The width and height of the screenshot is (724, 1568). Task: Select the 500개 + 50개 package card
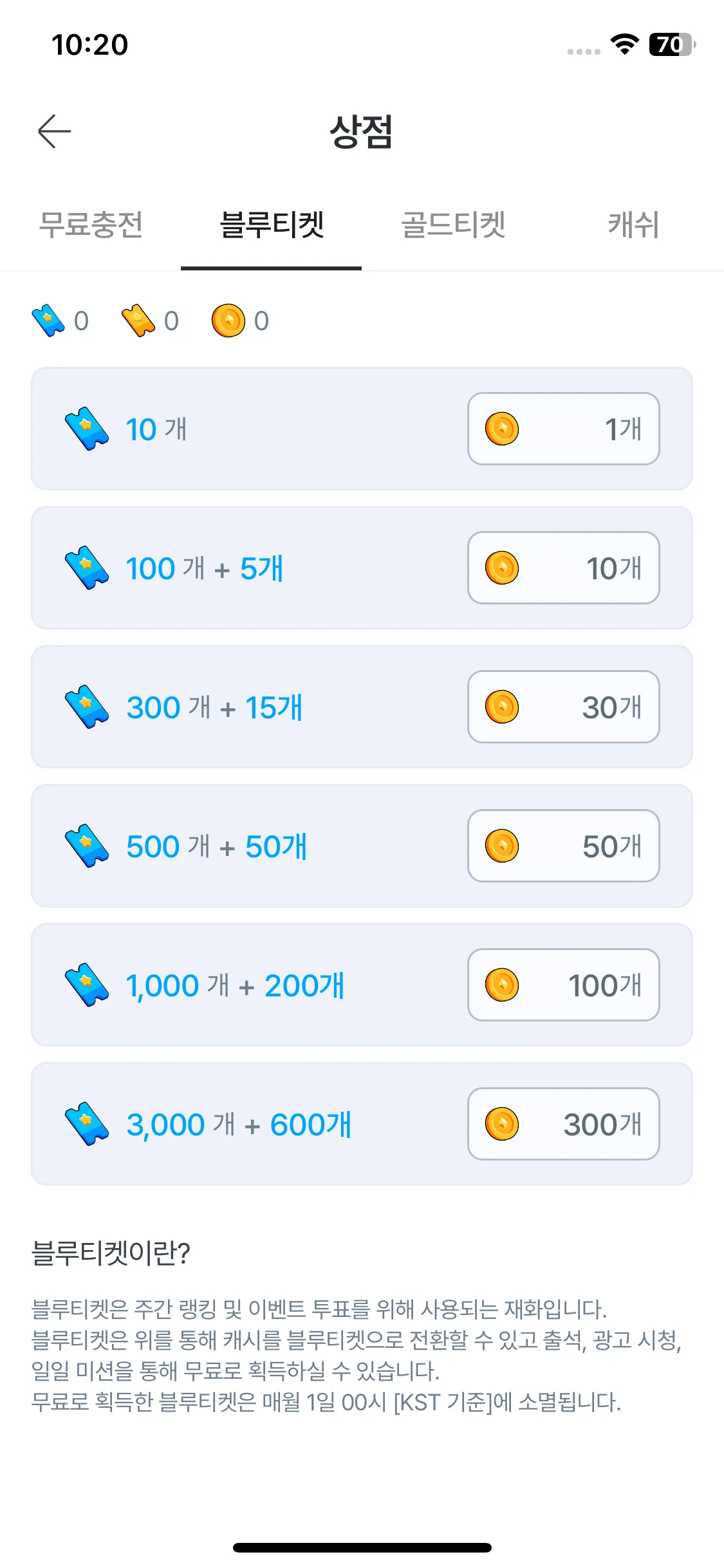[x=362, y=846]
